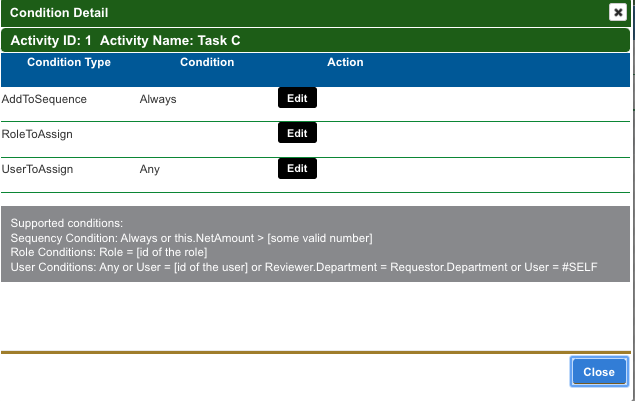Screen dimensions: 635x401
Task: Edit the UserToAssign condition
Action: click(x=297, y=168)
